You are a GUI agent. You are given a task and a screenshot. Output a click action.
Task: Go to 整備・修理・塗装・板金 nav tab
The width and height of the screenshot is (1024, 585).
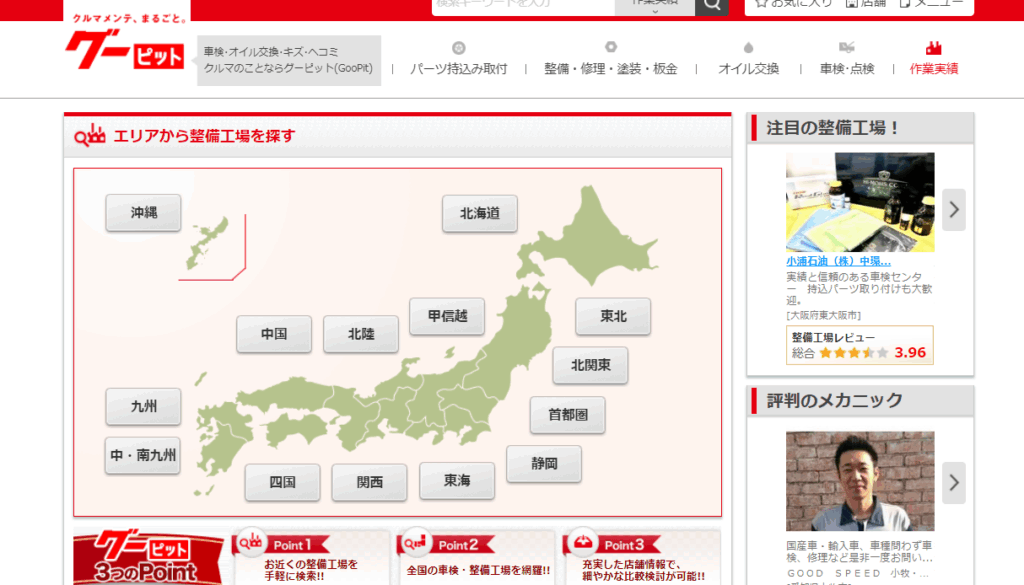pyautogui.click(x=610, y=69)
